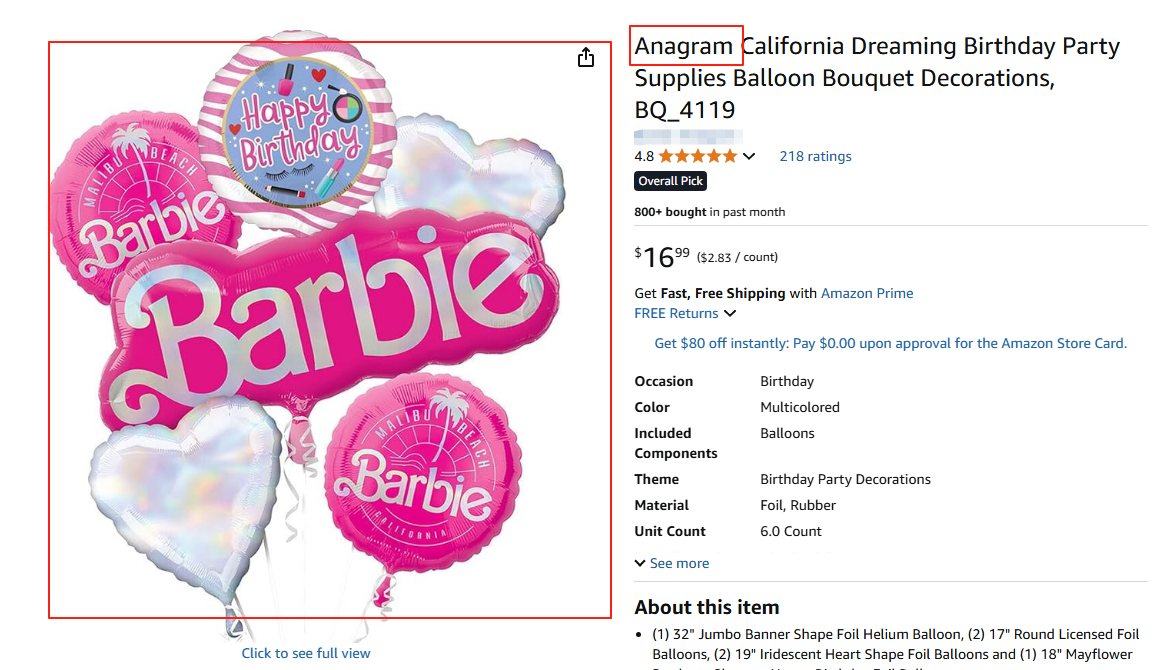The width and height of the screenshot is (1172, 670).
Task: Click the 'Foil, Rubber' material value
Action: click(798, 505)
